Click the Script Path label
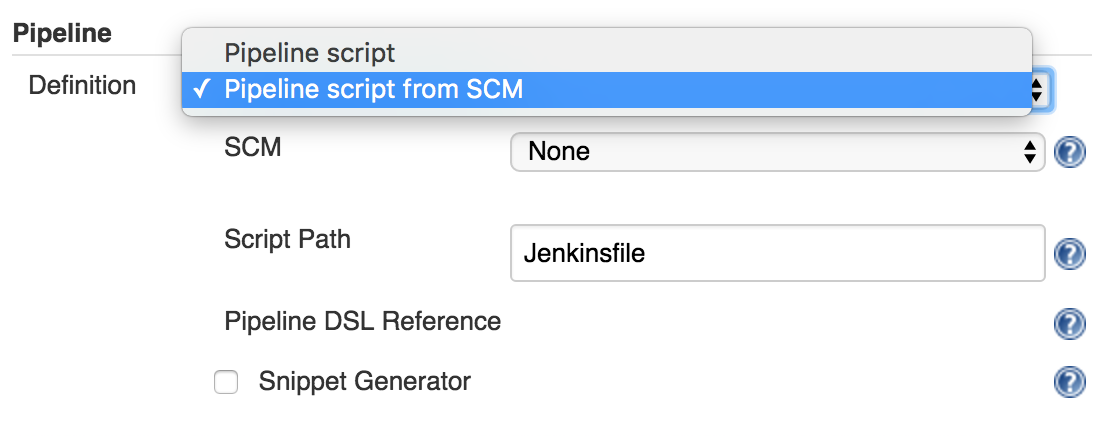The width and height of the screenshot is (1110, 436). [x=287, y=240]
